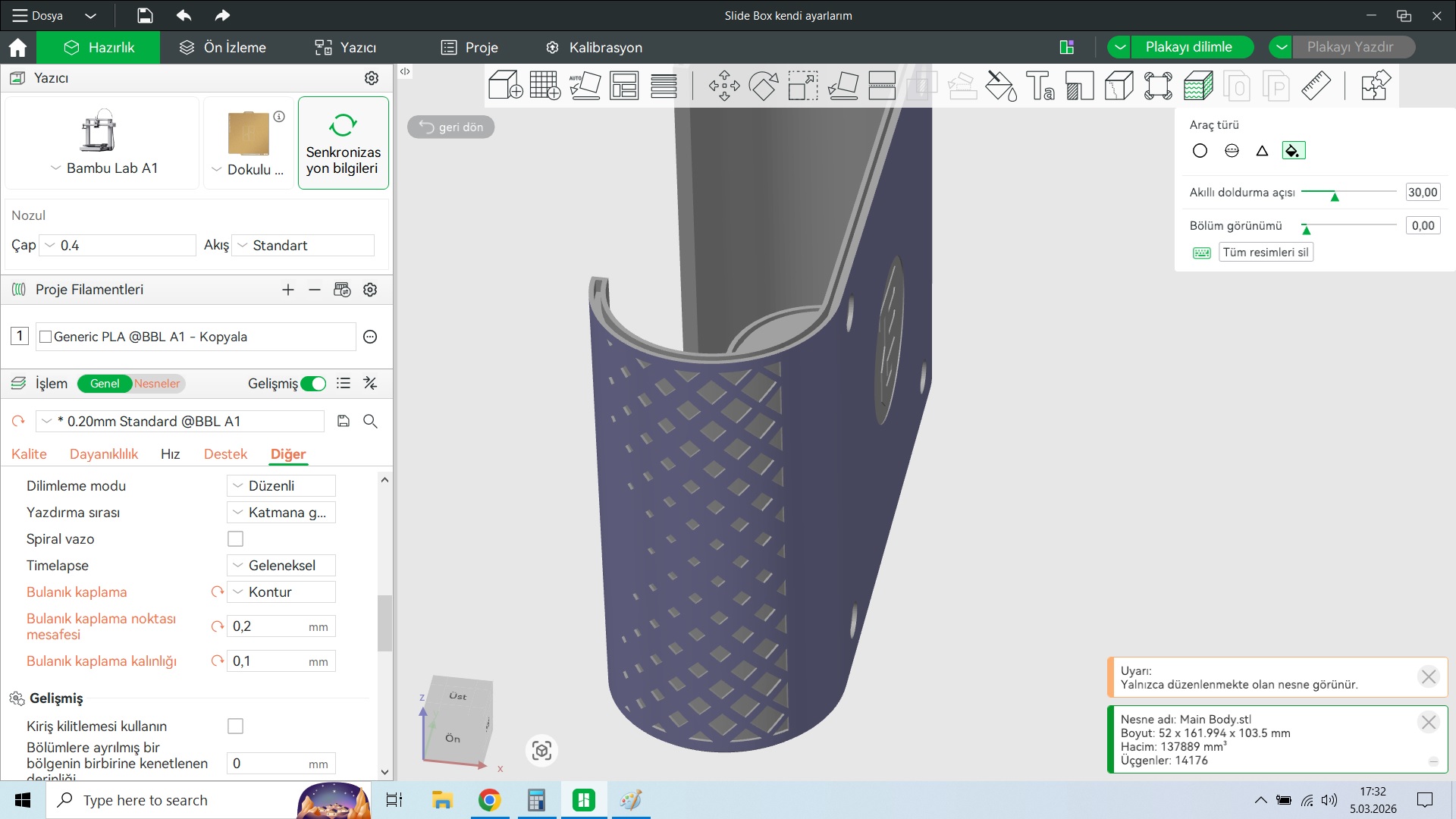This screenshot has width=1456, height=819.
Task: Choose the bucket fill tool type
Action: [x=1293, y=151]
